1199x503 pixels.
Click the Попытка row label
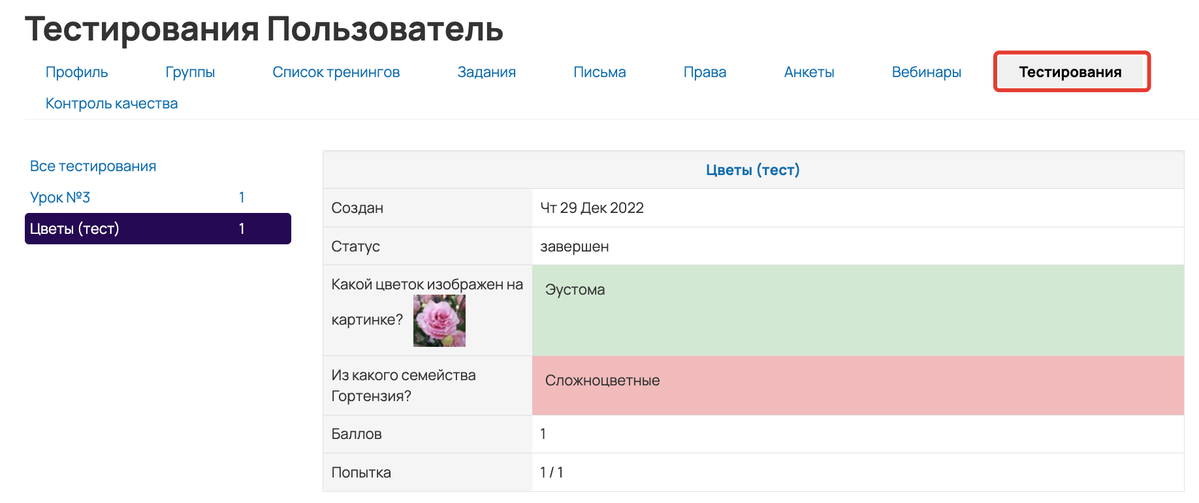click(361, 472)
